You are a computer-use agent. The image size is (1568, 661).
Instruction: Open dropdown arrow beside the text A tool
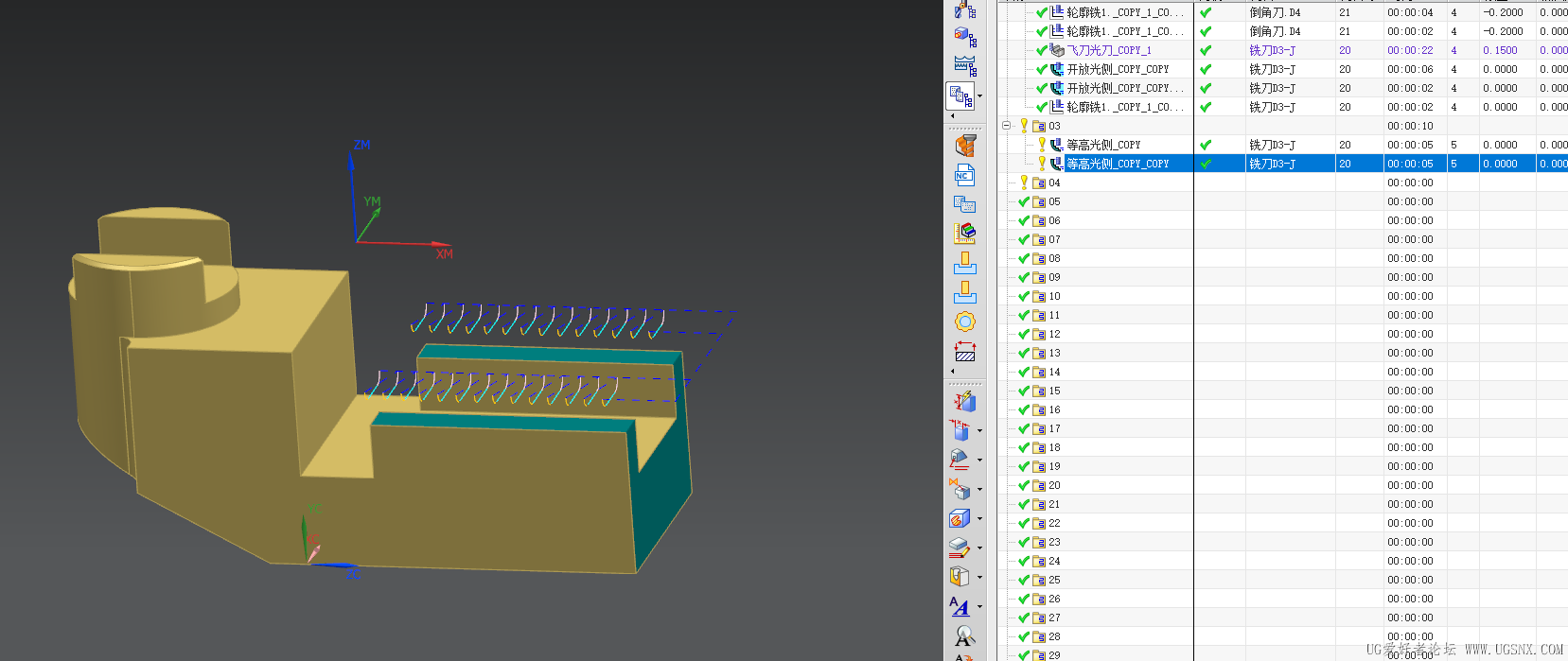tap(979, 607)
